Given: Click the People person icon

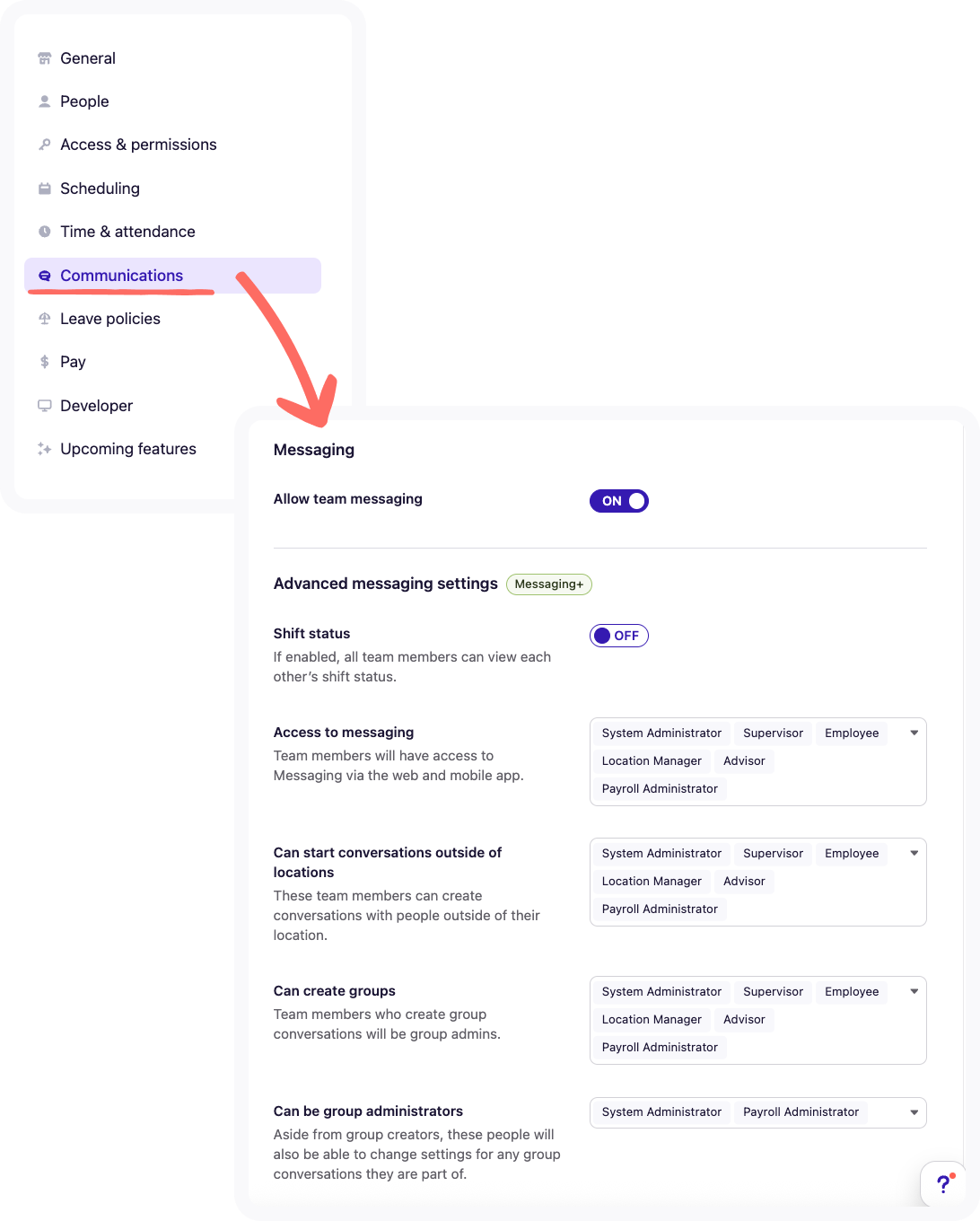Looking at the screenshot, I should (44, 101).
